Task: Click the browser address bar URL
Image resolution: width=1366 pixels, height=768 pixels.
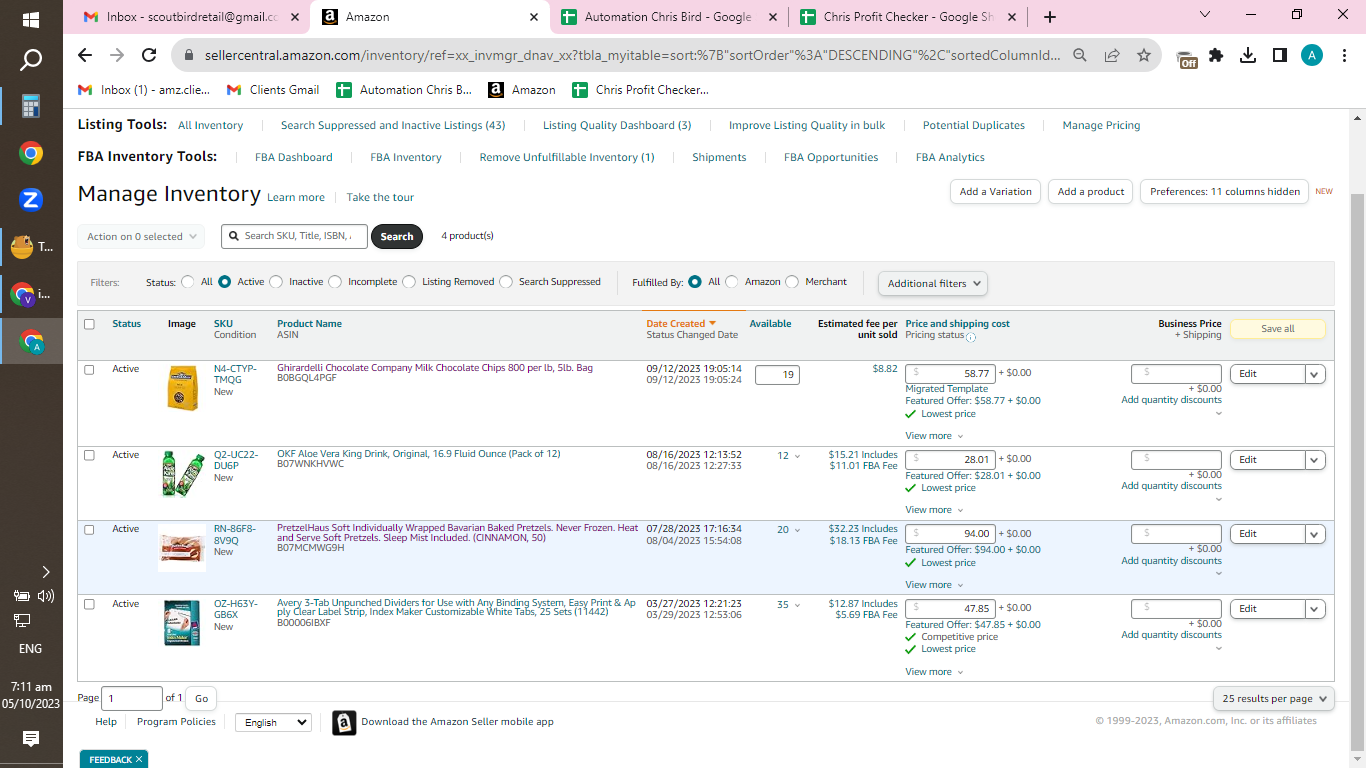Action: point(632,56)
